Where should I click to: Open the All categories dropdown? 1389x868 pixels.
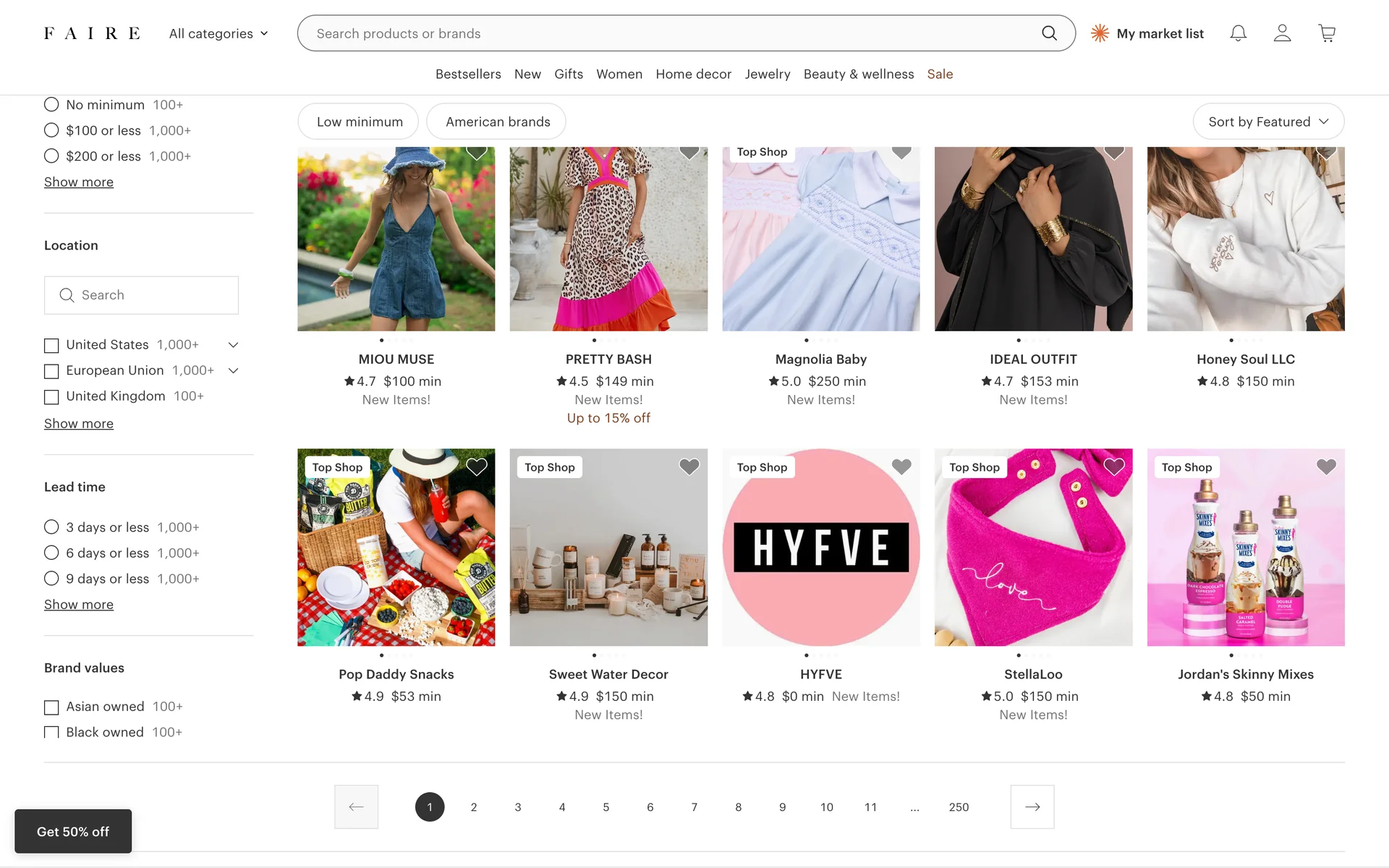[218, 33]
